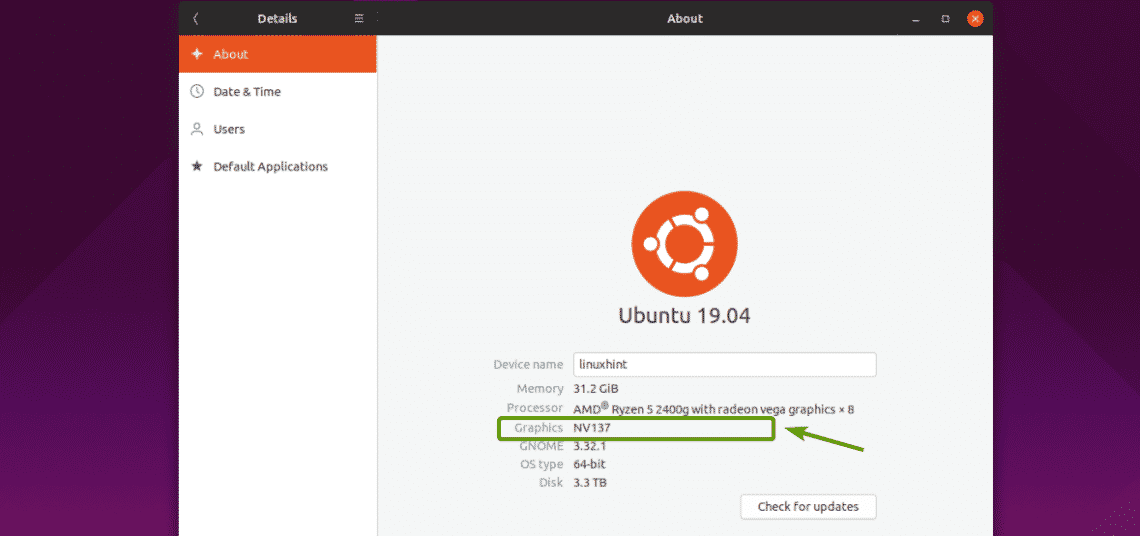This screenshot has height=536, width=1140.
Task: Open the Users panel
Action: pyautogui.click(x=278, y=129)
